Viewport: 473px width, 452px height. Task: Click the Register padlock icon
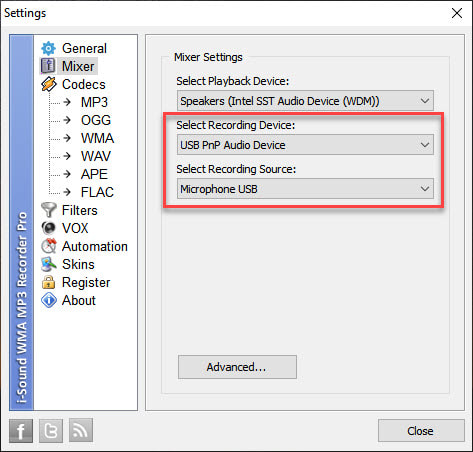[x=49, y=282]
